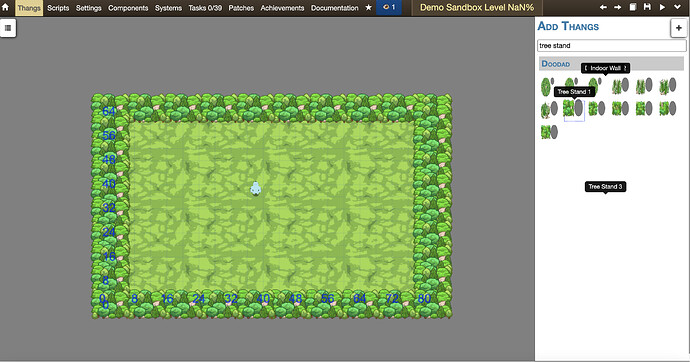Viewport: 690px width, 362px height.
Task: Toggle the watchers eye indicator
Action: (389, 8)
